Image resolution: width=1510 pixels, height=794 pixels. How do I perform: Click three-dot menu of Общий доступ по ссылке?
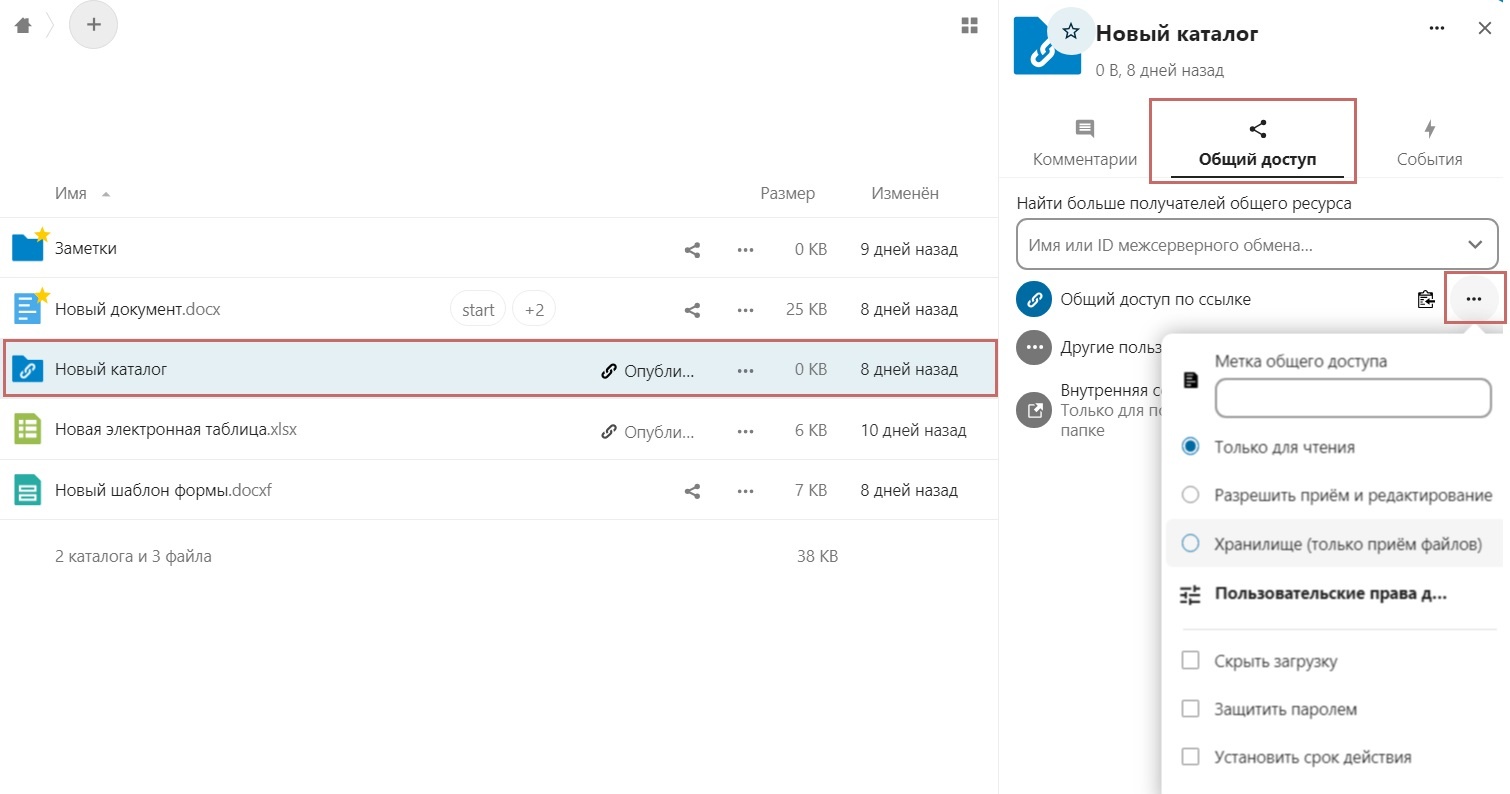tap(1474, 299)
